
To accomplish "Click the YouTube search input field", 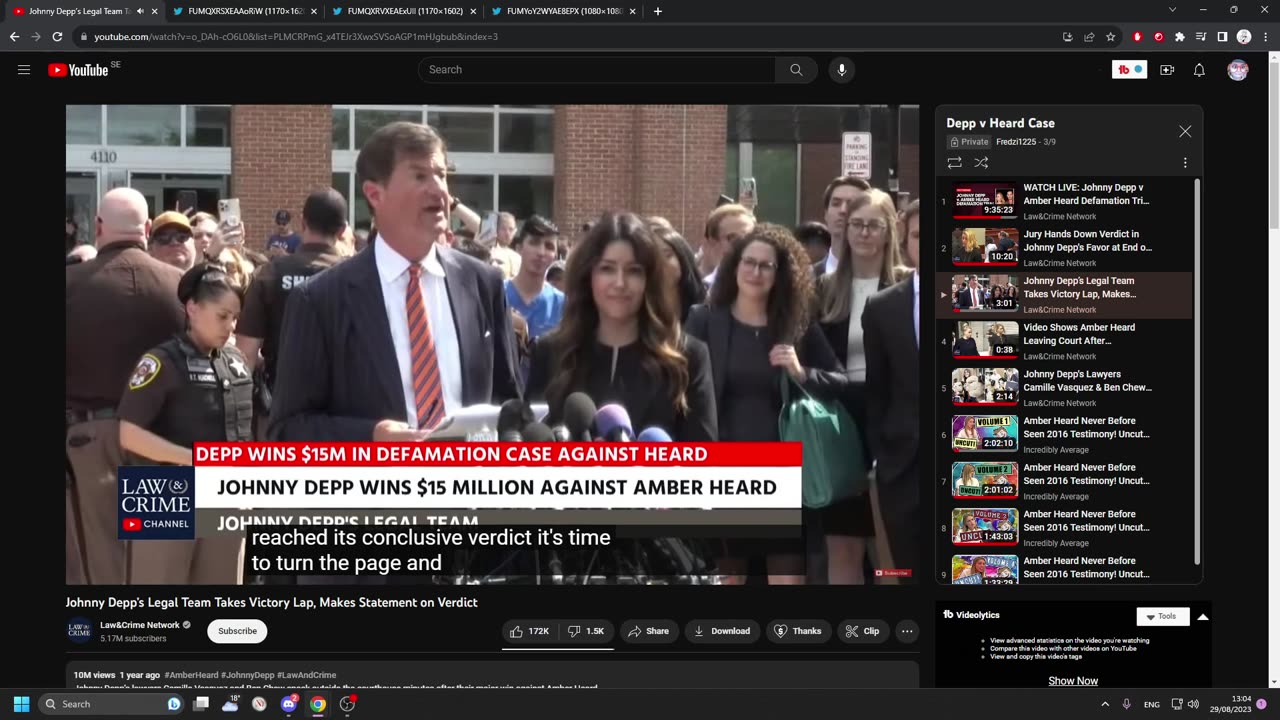I will pos(596,70).
